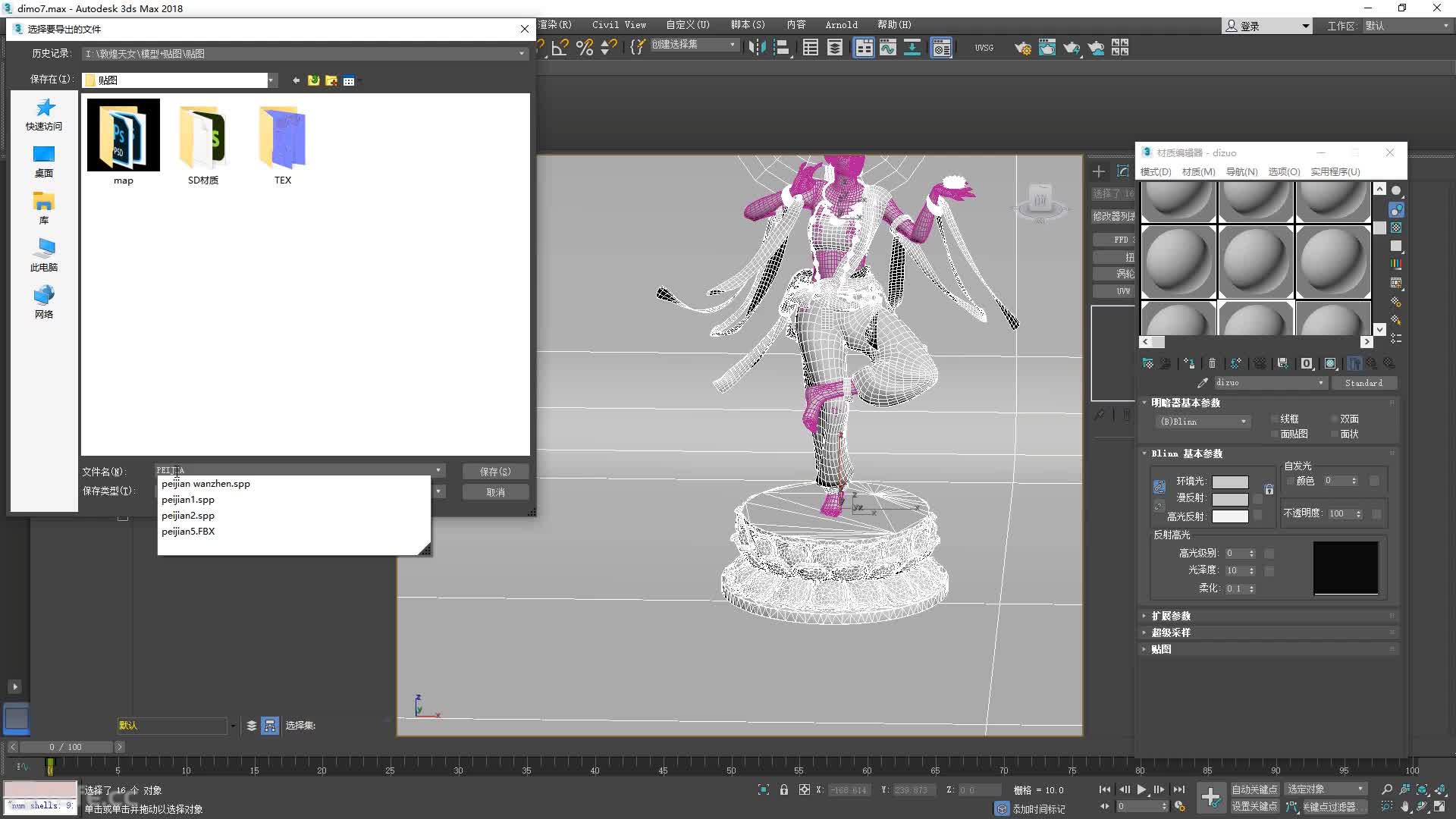The image size is (1456, 819).
Task: Open the sign-in 登录 dropdown
Action: pos(1267,26)
